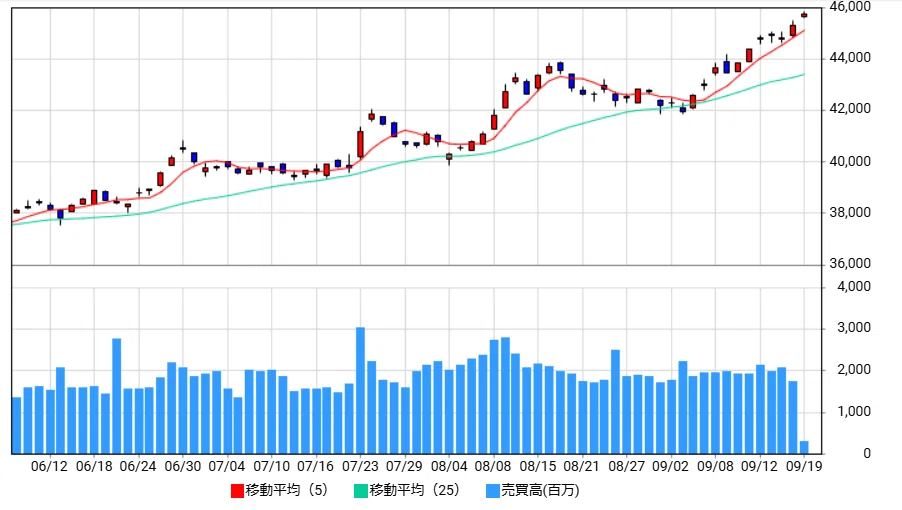Click the 07/10 date axis label
The image size is (902, 510).
coord(272,466)
